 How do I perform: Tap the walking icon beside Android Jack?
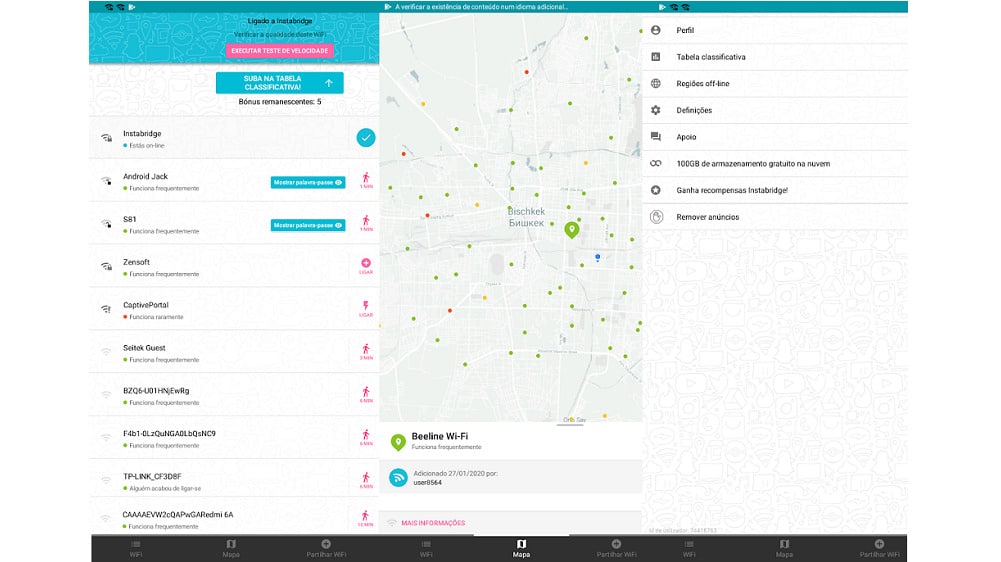click(x=366, y=180)
